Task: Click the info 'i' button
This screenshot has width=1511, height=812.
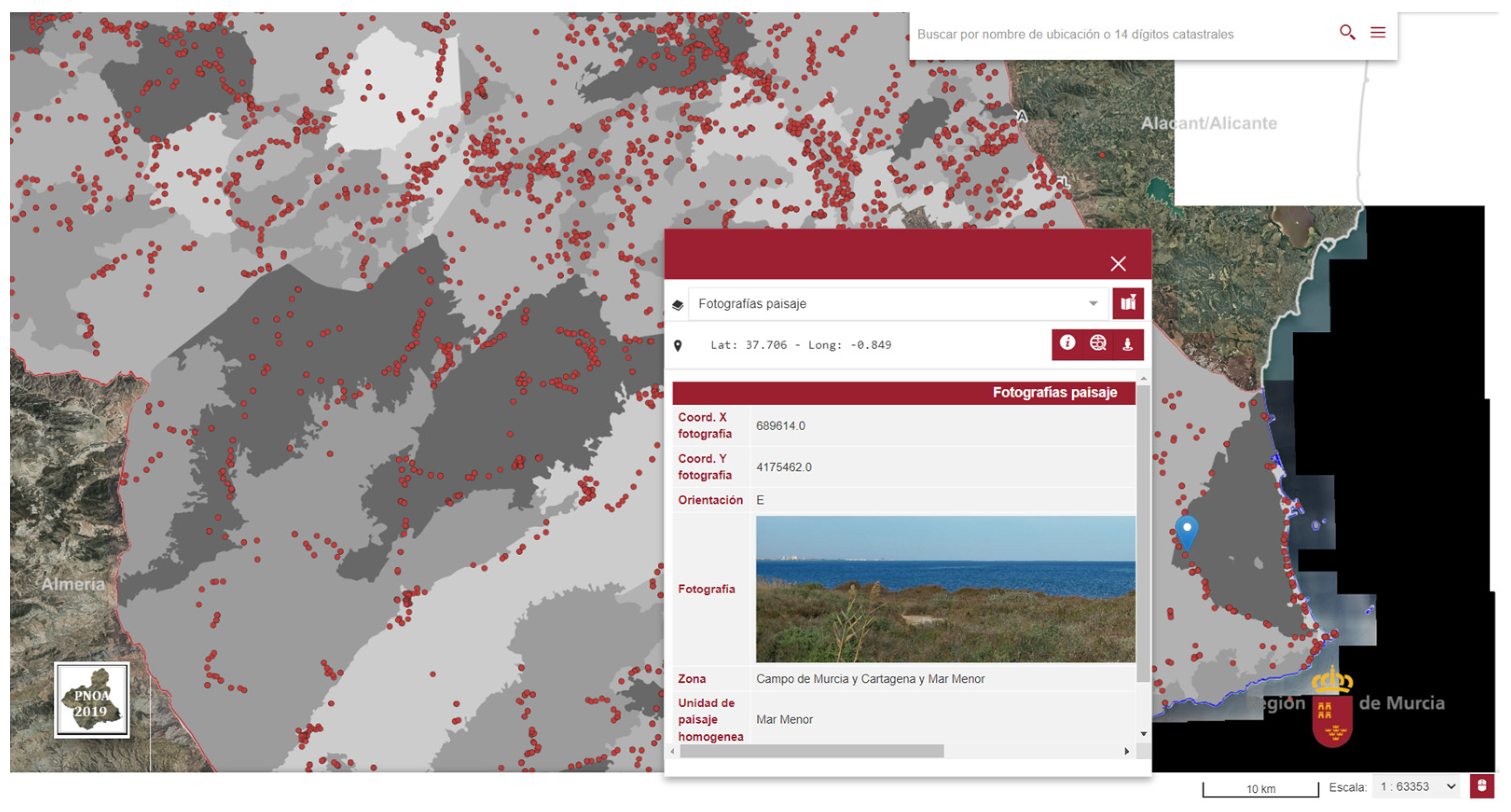Action: point(1067,344)
